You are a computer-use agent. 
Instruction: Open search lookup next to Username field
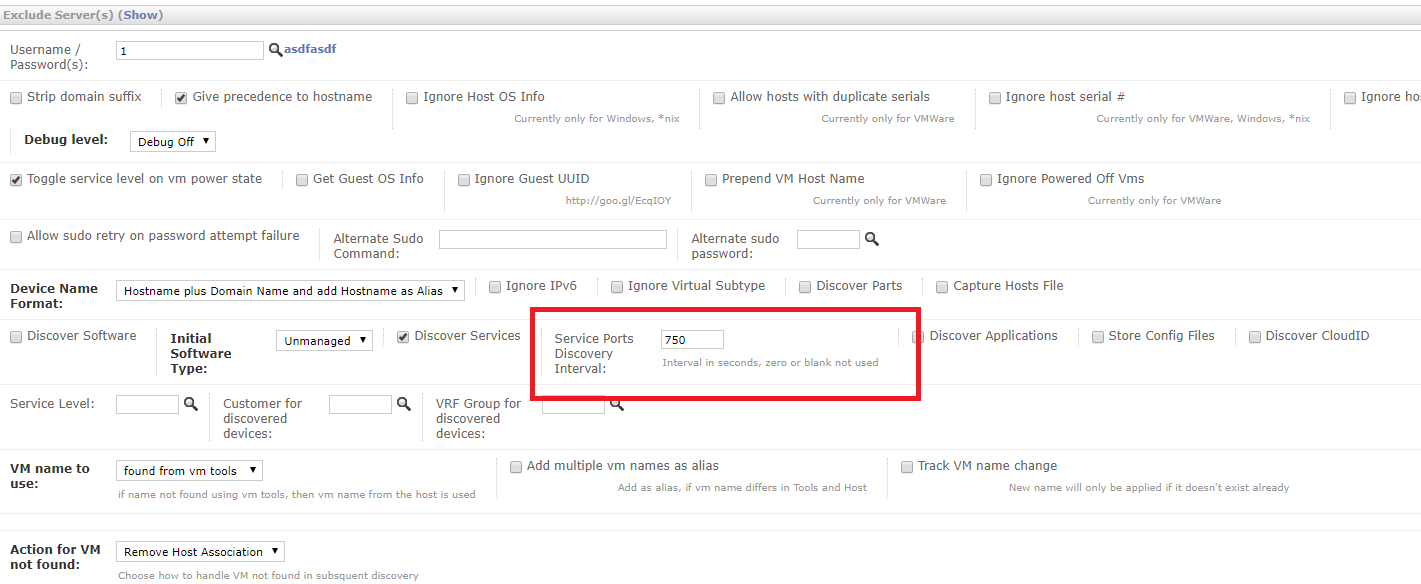click(275, 49)
